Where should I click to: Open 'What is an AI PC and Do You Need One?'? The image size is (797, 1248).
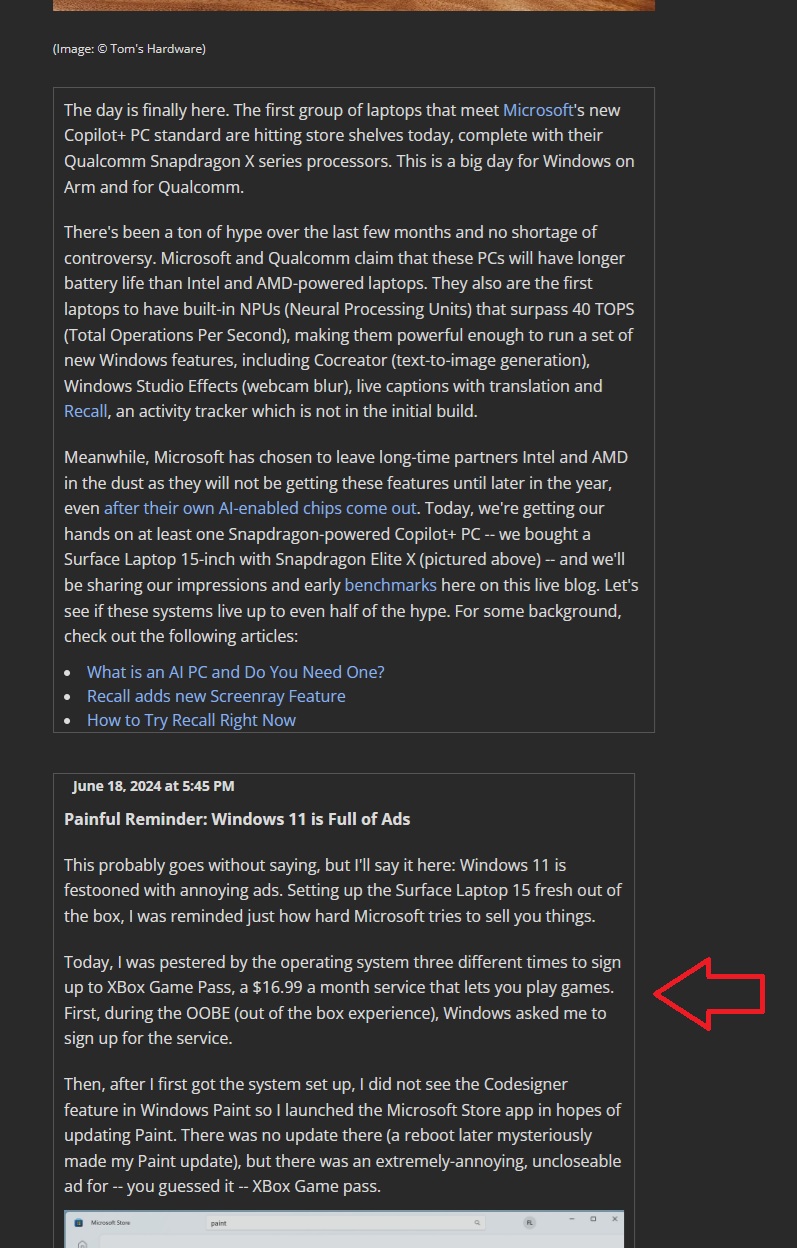235,672
